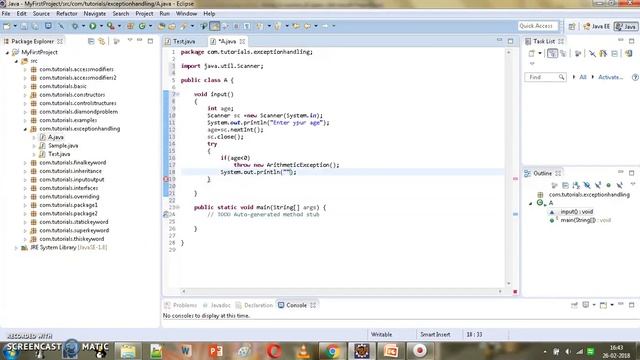Select Sample.java in Package Explorer
The height and width of the screenshot is (360, 640).
coord(63,146)
